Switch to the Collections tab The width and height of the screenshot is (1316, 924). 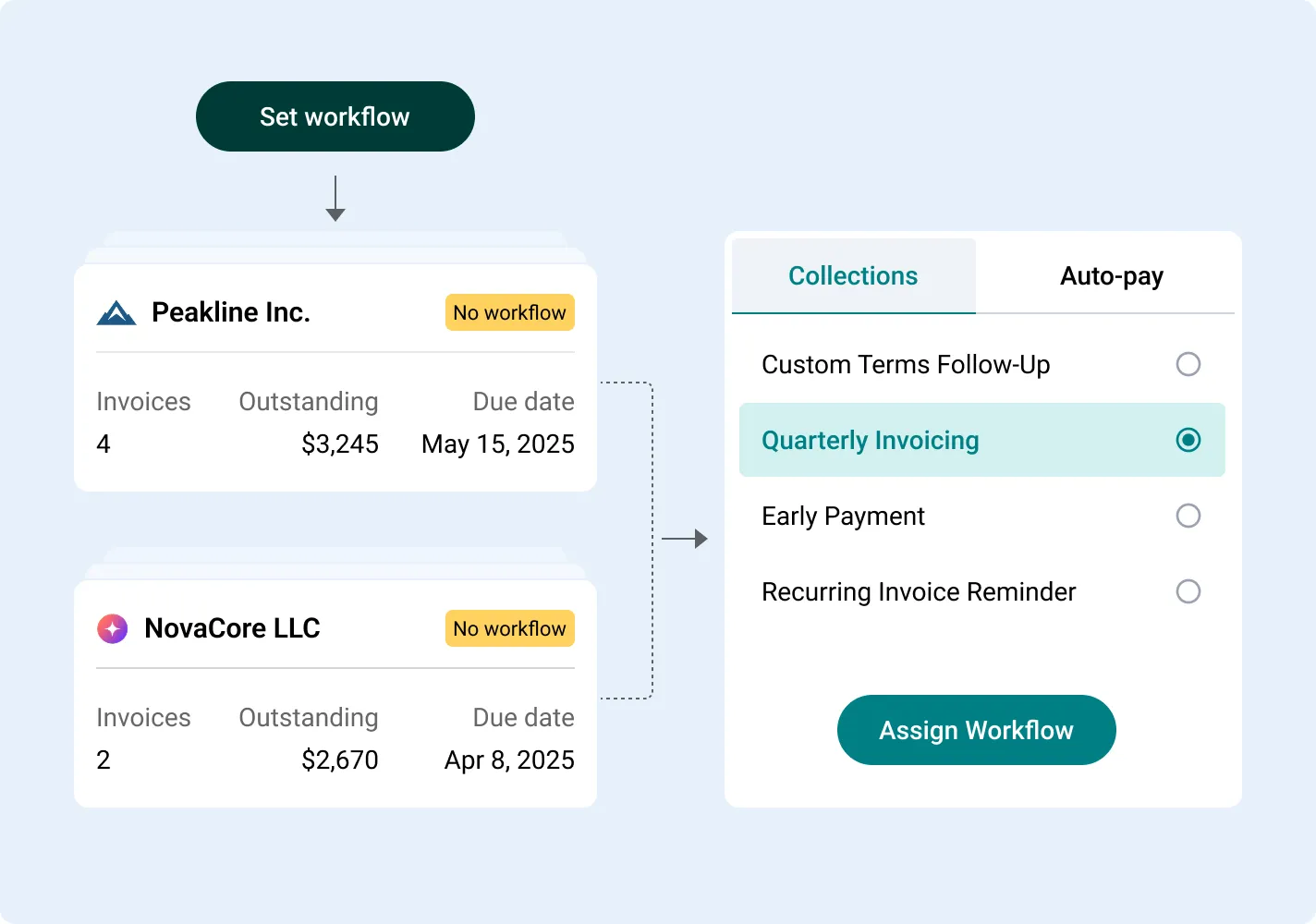(853, 276)
